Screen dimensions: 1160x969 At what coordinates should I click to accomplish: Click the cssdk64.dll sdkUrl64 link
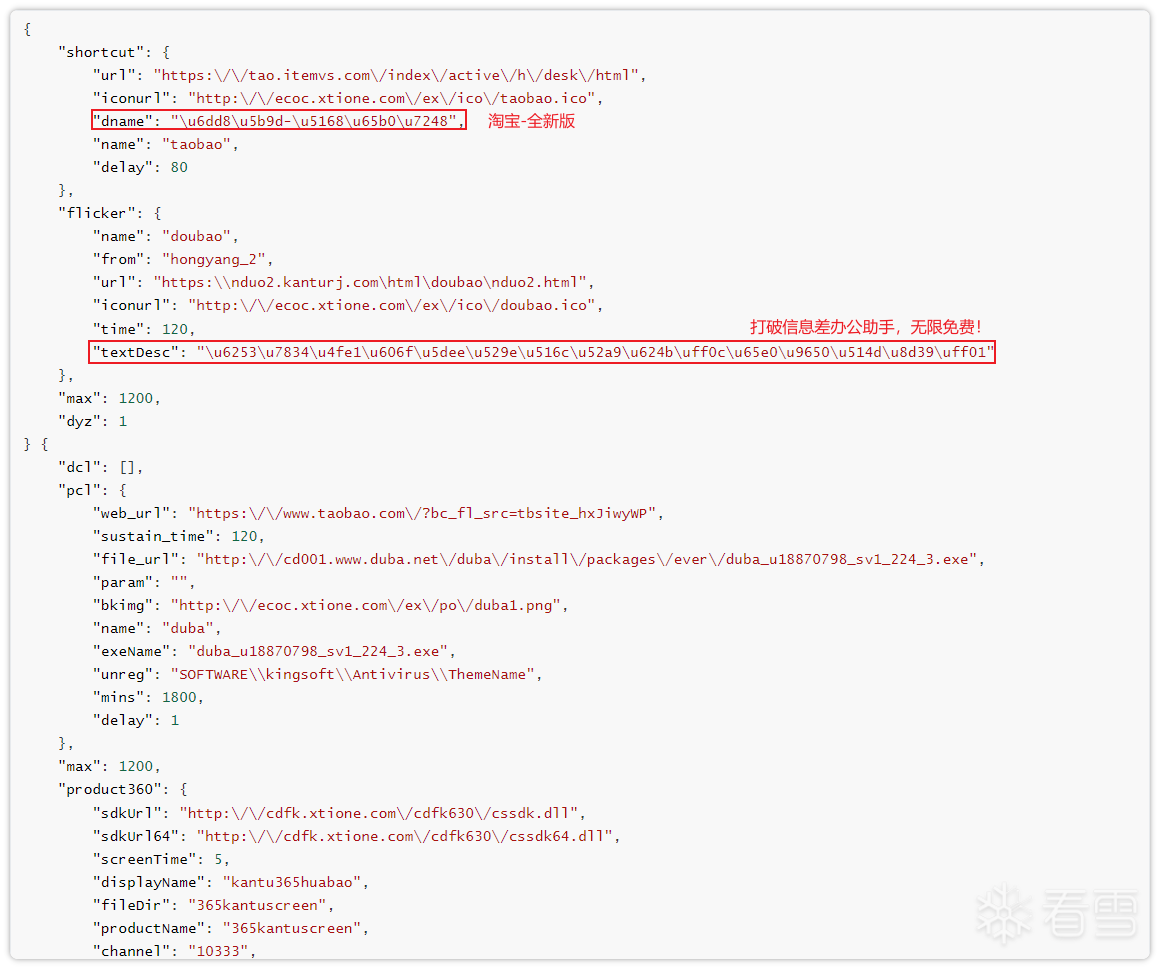point(407,836)
